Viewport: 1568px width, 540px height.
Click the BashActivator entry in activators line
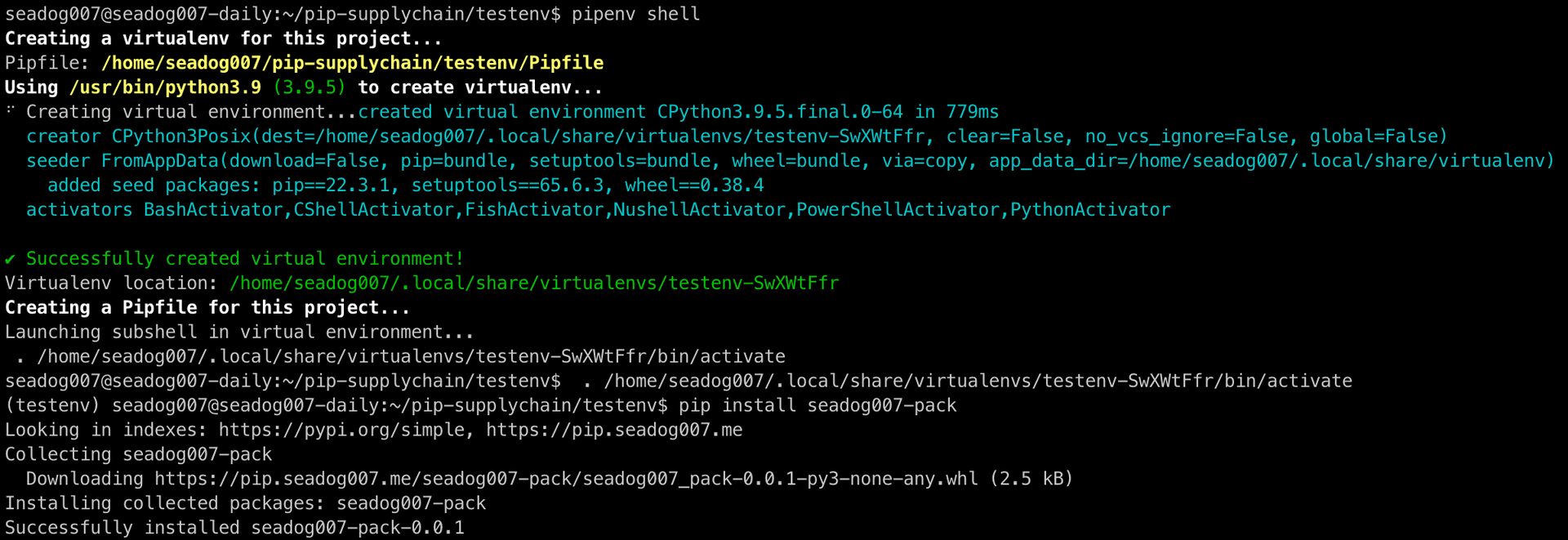(x=213, y=210)
